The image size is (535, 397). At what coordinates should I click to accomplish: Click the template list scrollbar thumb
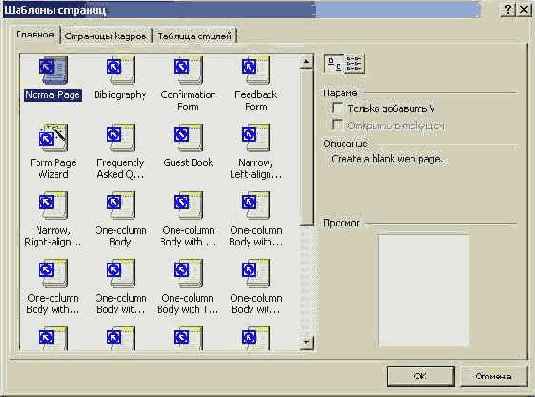pyautogui.click(x=306, y=147)
